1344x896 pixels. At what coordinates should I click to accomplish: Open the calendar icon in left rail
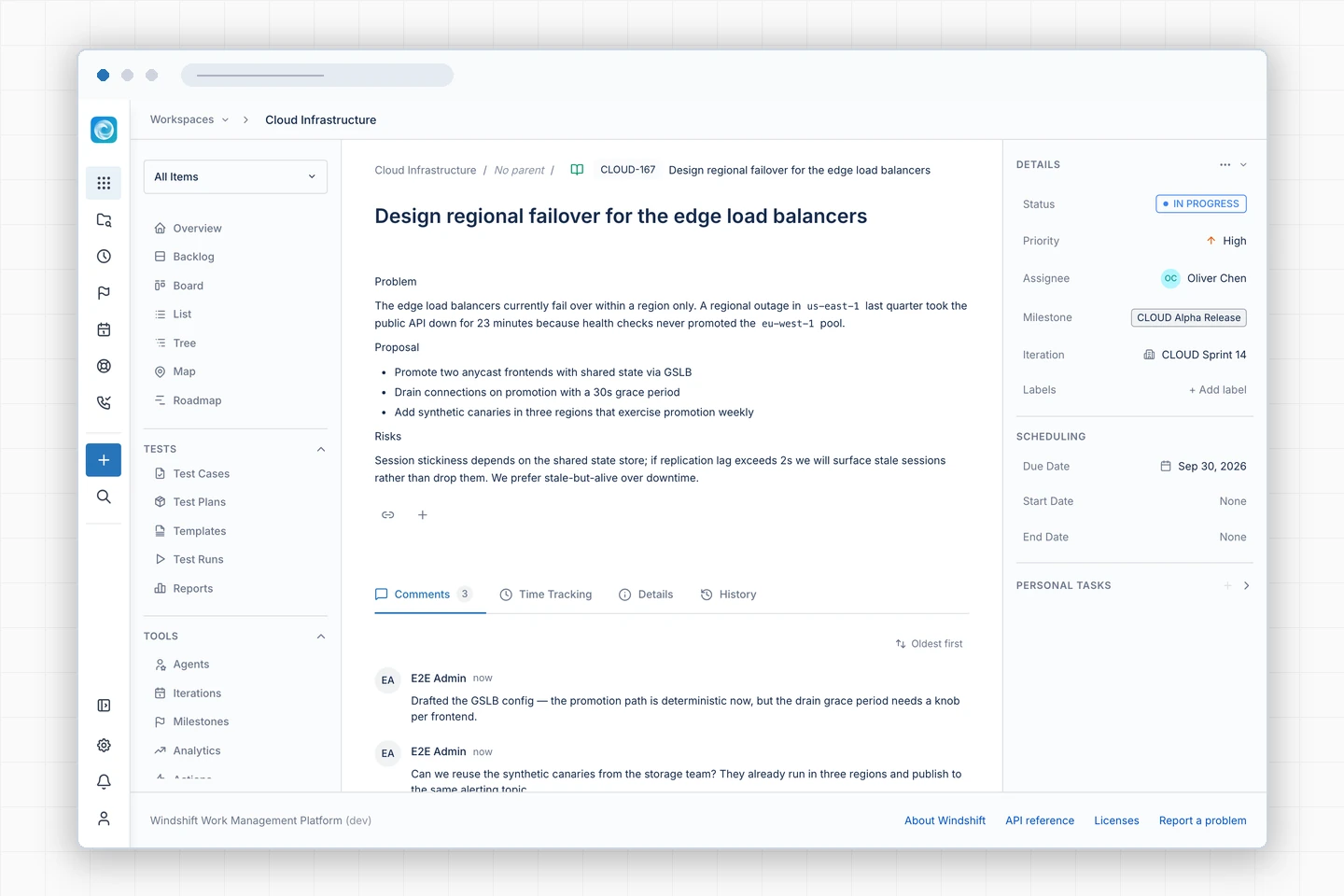pyautogui.click(x=104, y=329)
